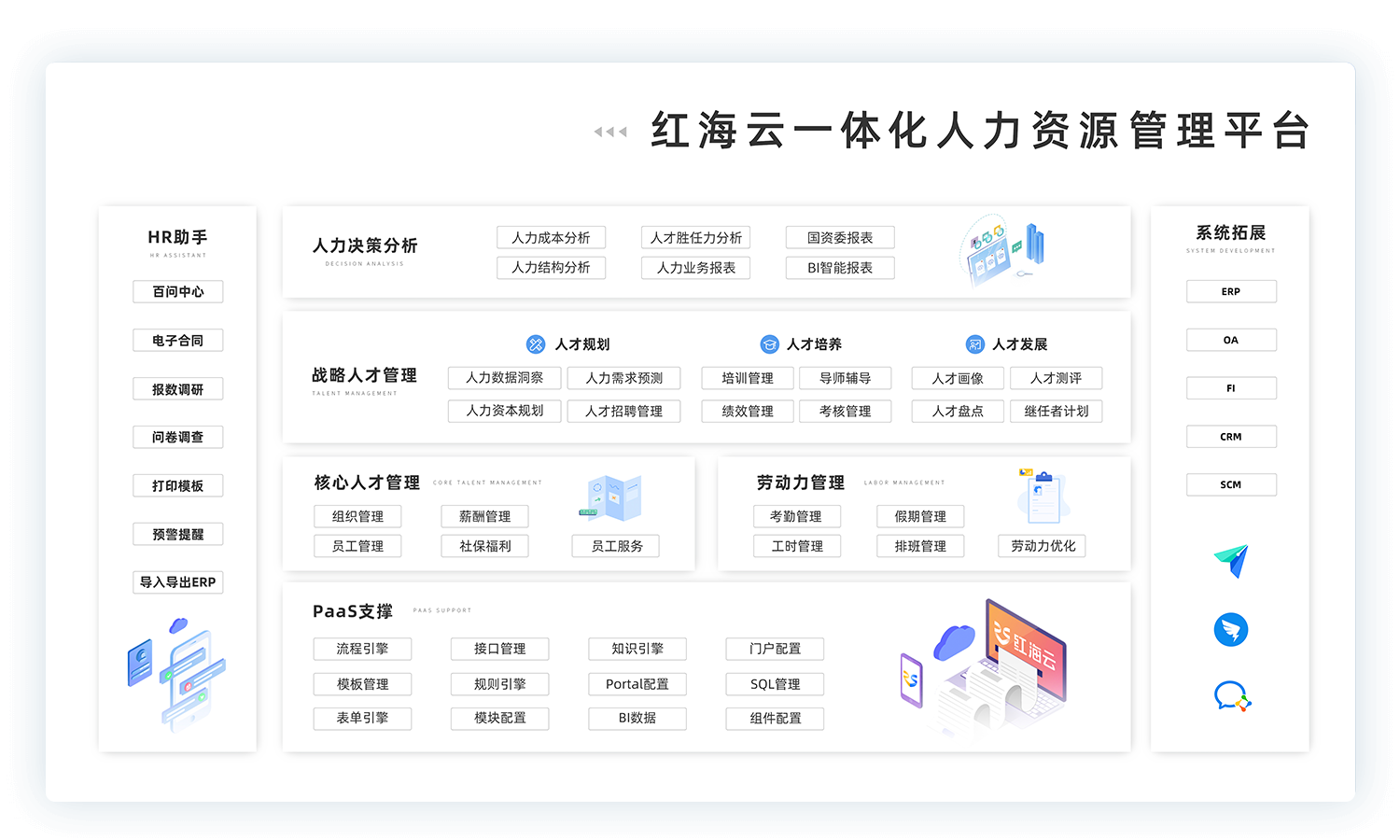Click 人才测评 box
1400x840 pixels.
[x=1057, y=378]
